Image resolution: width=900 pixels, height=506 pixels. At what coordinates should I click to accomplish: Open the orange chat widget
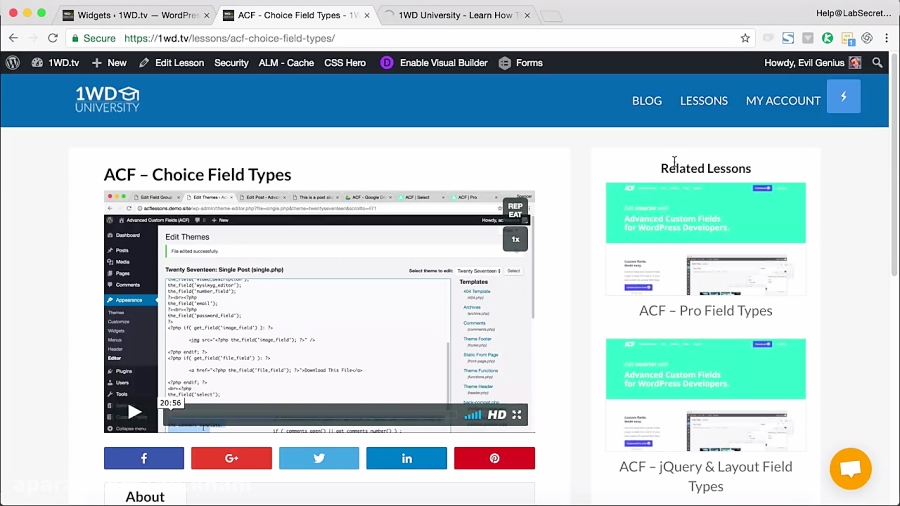coord(851,469)
